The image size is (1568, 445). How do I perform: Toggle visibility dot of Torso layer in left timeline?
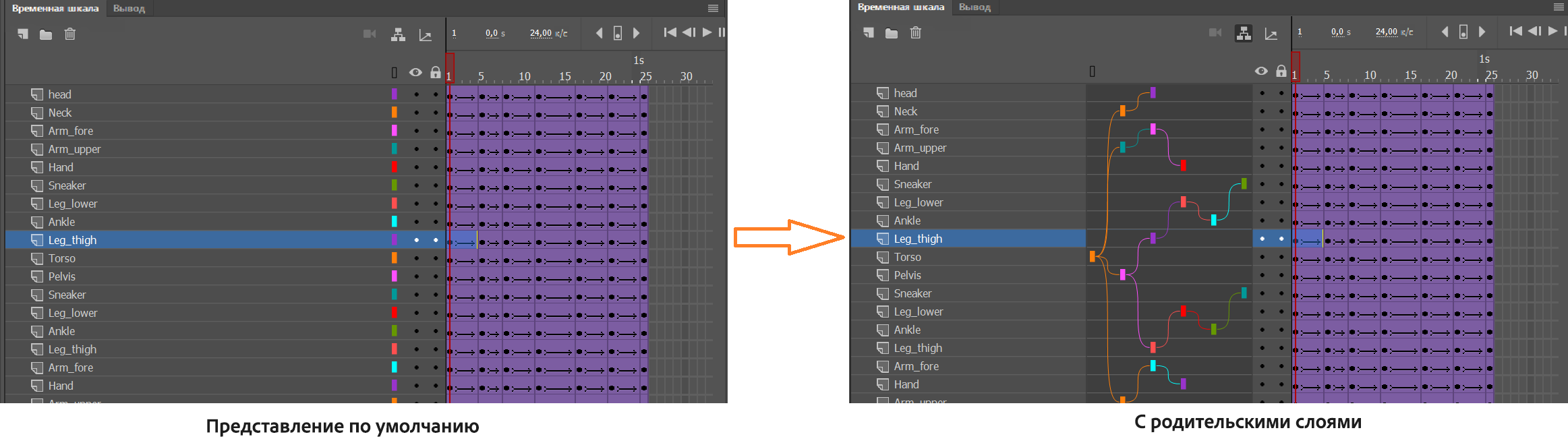(x=416, y=258)
